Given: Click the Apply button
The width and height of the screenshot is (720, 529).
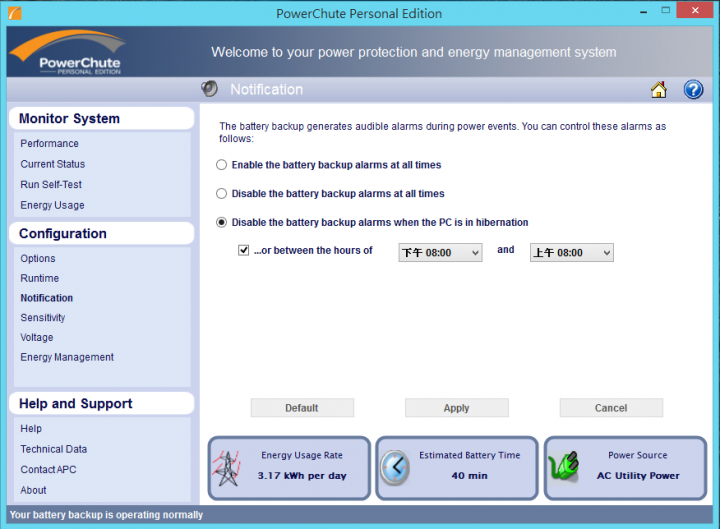Looking at the screenshot, I should 456,408.
